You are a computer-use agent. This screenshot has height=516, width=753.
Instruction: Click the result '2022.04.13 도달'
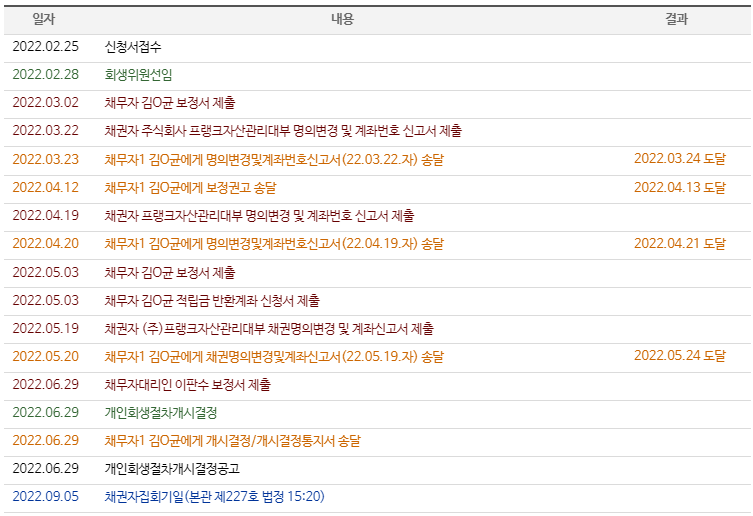click(x=680, y=187)
